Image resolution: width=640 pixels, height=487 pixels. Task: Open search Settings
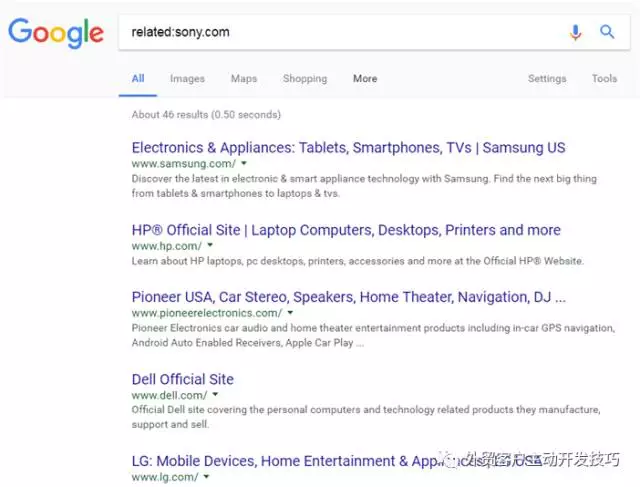pyautogui.click(x=547, y=78)
